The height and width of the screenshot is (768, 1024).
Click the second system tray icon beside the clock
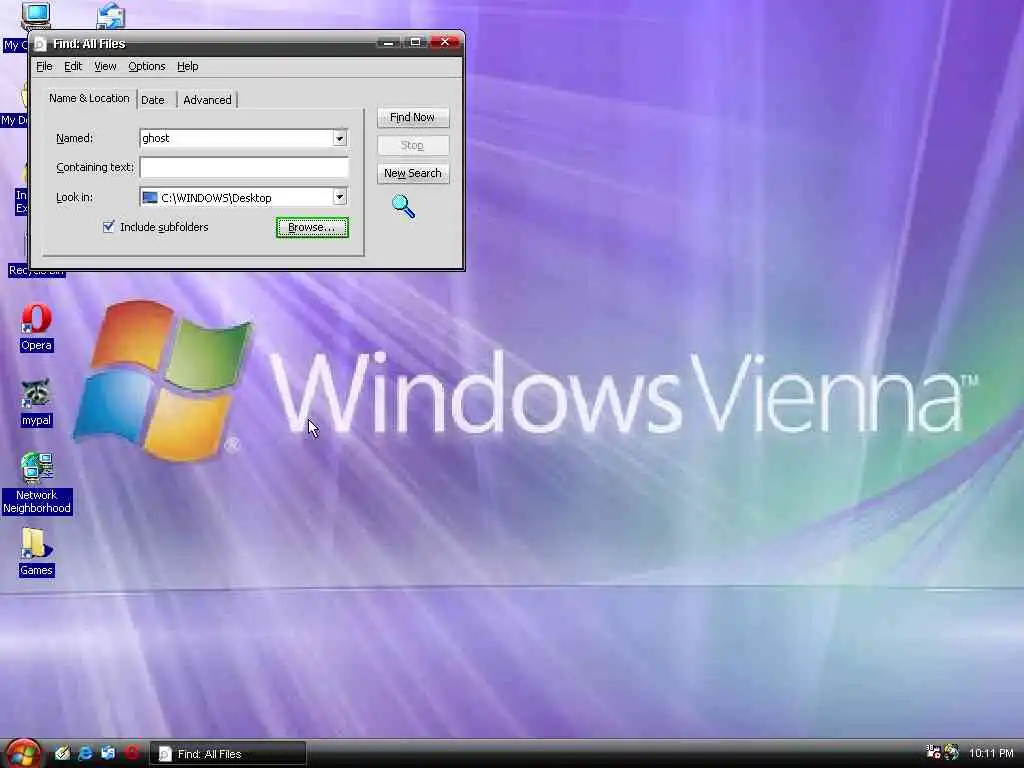pos(951,752)
